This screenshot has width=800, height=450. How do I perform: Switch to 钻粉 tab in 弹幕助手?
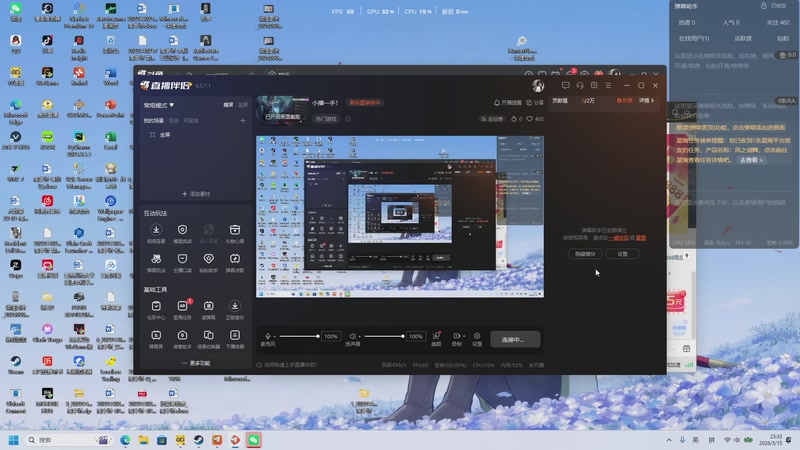click(783, 39)
